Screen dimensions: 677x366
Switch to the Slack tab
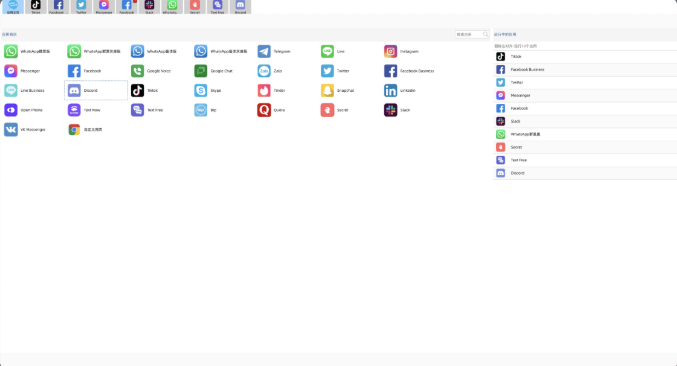(149, 7)
